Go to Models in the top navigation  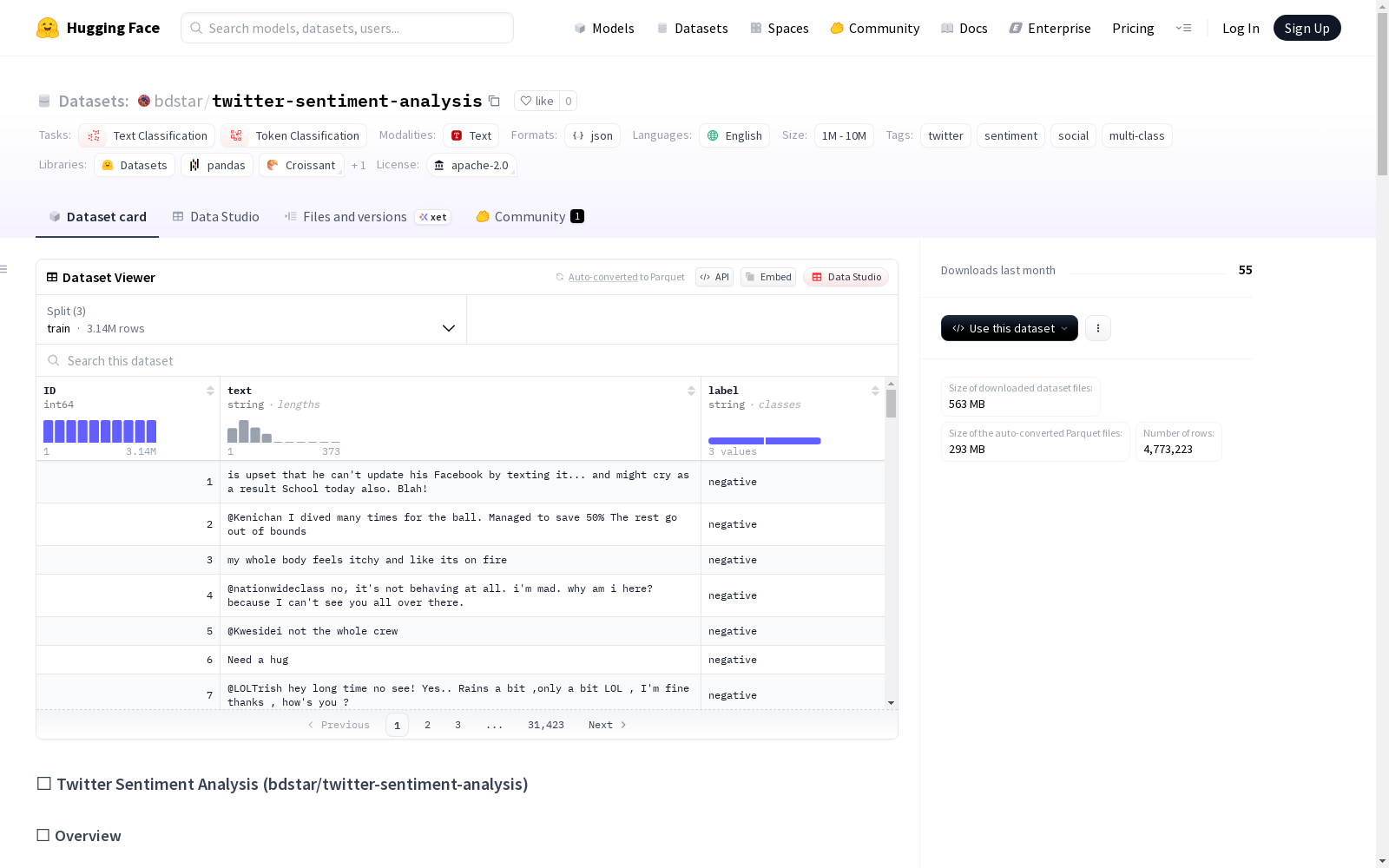pos(604,28)
